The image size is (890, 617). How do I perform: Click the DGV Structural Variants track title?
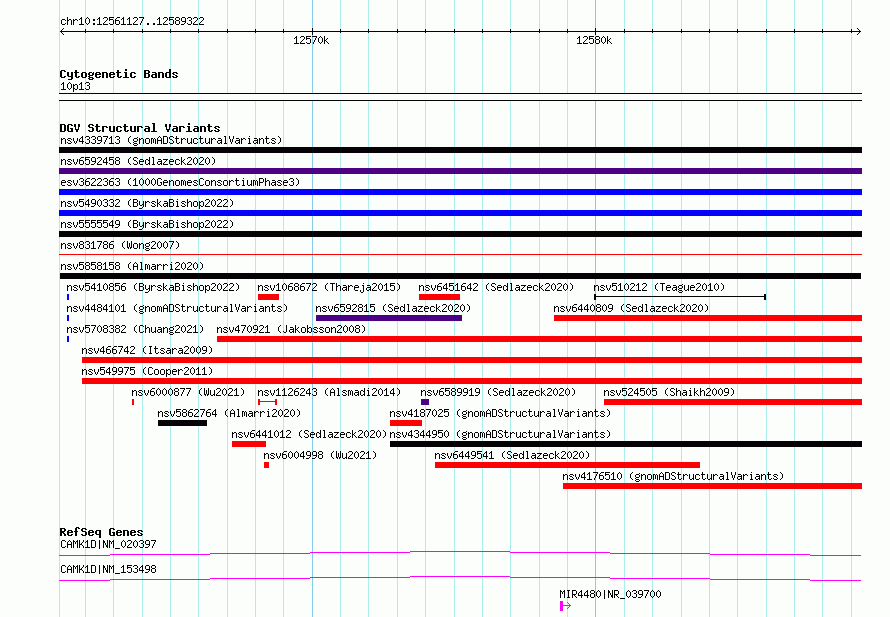[140, 128]
